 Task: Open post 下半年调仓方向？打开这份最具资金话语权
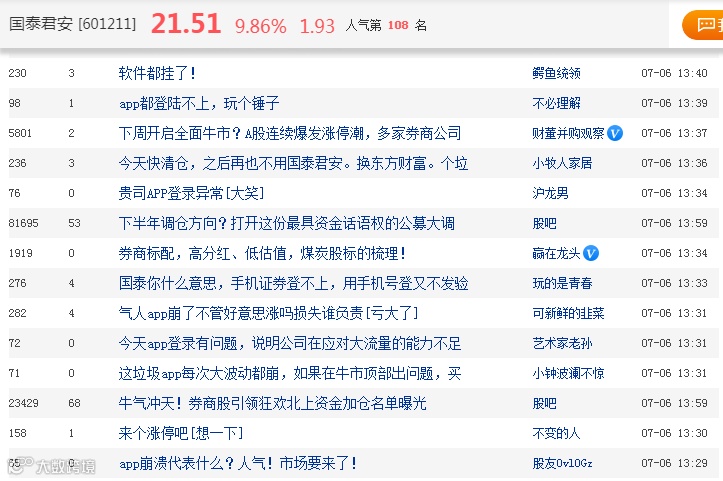[x=286, y=223]
